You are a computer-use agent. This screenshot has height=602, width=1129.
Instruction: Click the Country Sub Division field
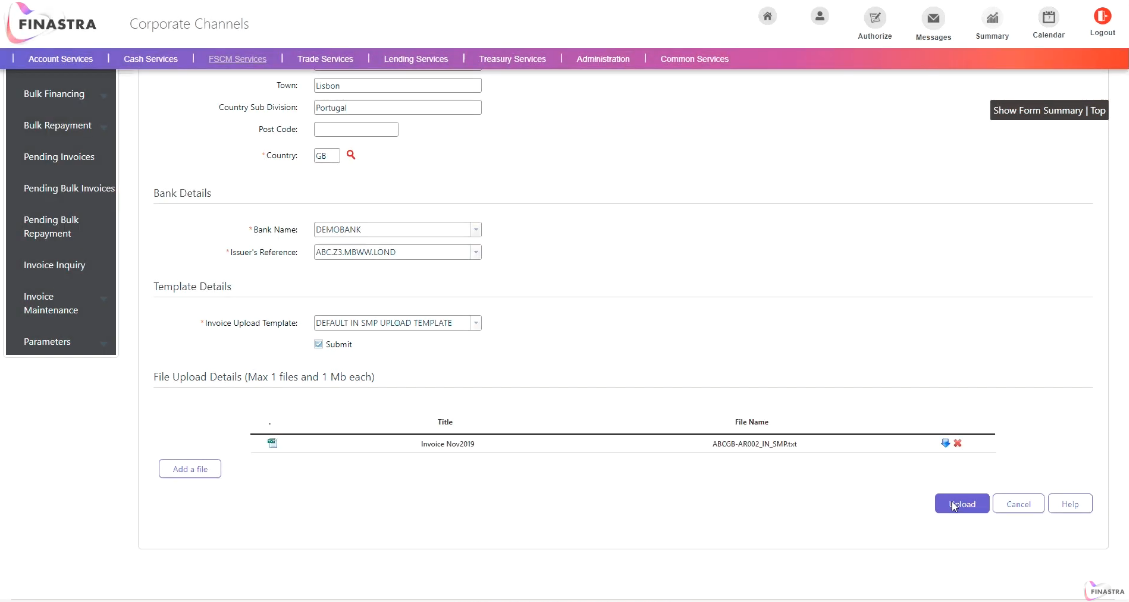(x=397, y=107)
